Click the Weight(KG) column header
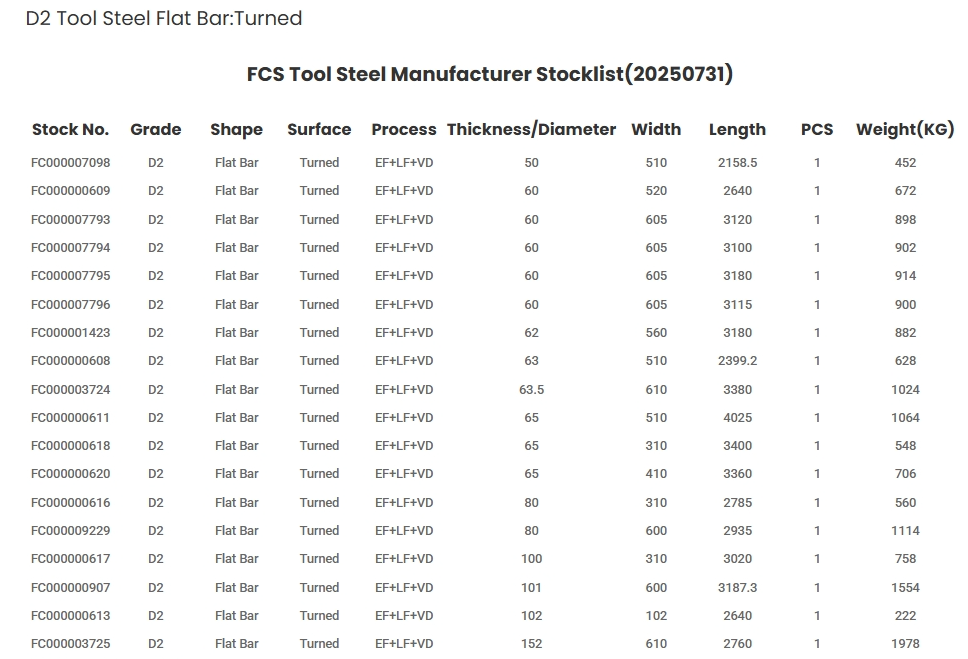The width and height of the screenshot is (968, 659). click(905, 129)
